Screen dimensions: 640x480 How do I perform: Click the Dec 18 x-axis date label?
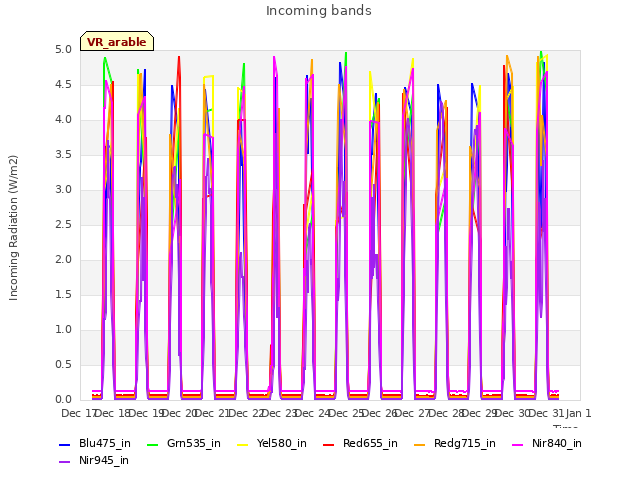(x=112, y=413)
